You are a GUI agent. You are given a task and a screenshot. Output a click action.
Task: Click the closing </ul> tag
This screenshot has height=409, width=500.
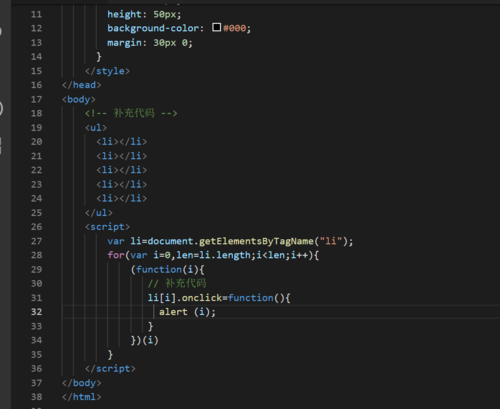99,213
